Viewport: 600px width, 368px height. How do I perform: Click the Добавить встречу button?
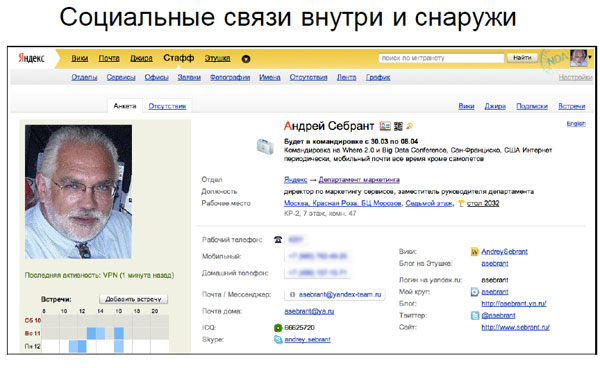(134, 299)
